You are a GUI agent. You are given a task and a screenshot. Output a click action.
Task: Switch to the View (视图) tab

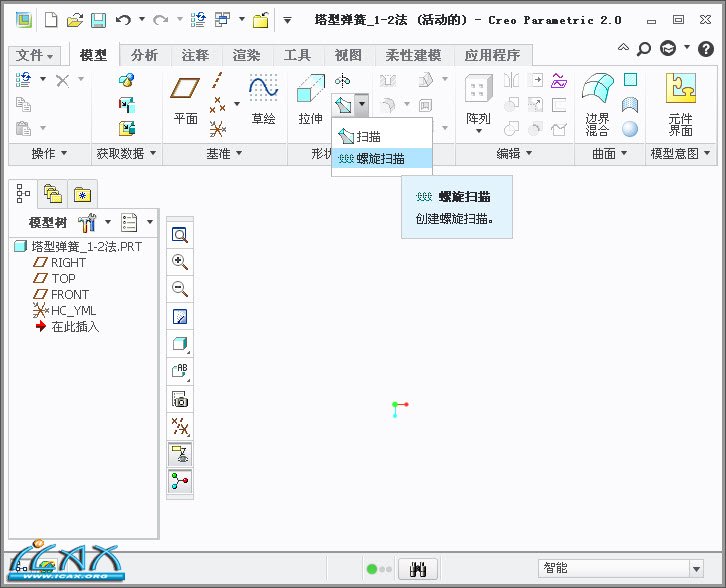coord(348,56)
